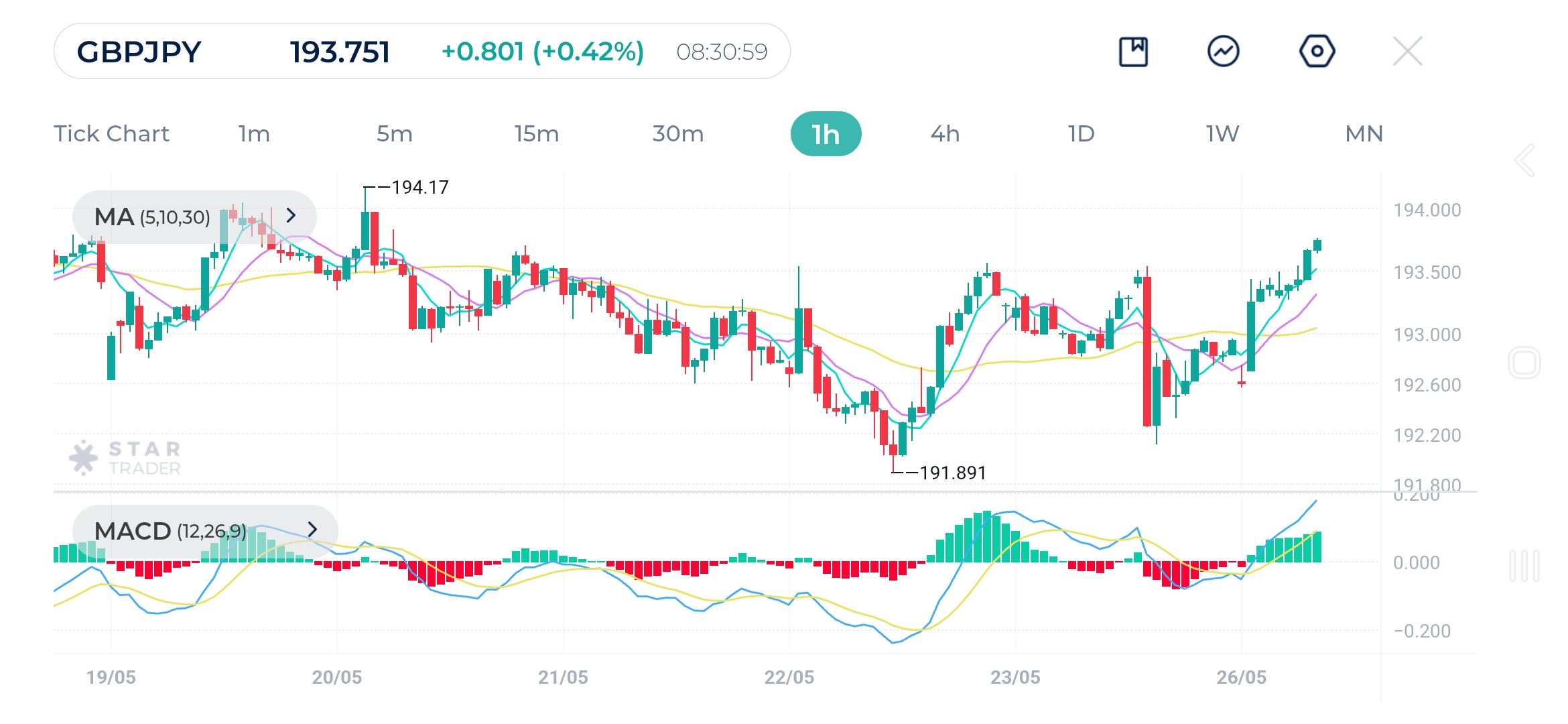Click the Star Trader watermark logo
This screenshot has height=724, width=1568.
point(125,458)
